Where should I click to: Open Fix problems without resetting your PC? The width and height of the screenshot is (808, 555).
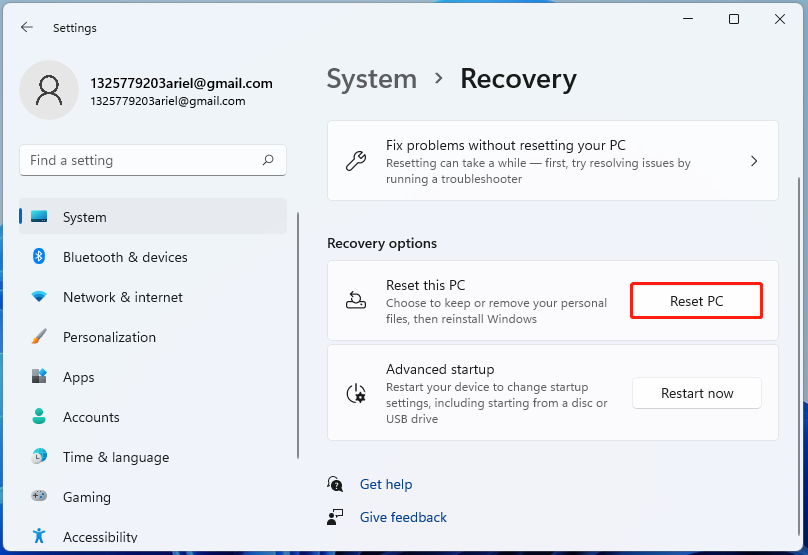pyautogui.click(x=552, y=161)
